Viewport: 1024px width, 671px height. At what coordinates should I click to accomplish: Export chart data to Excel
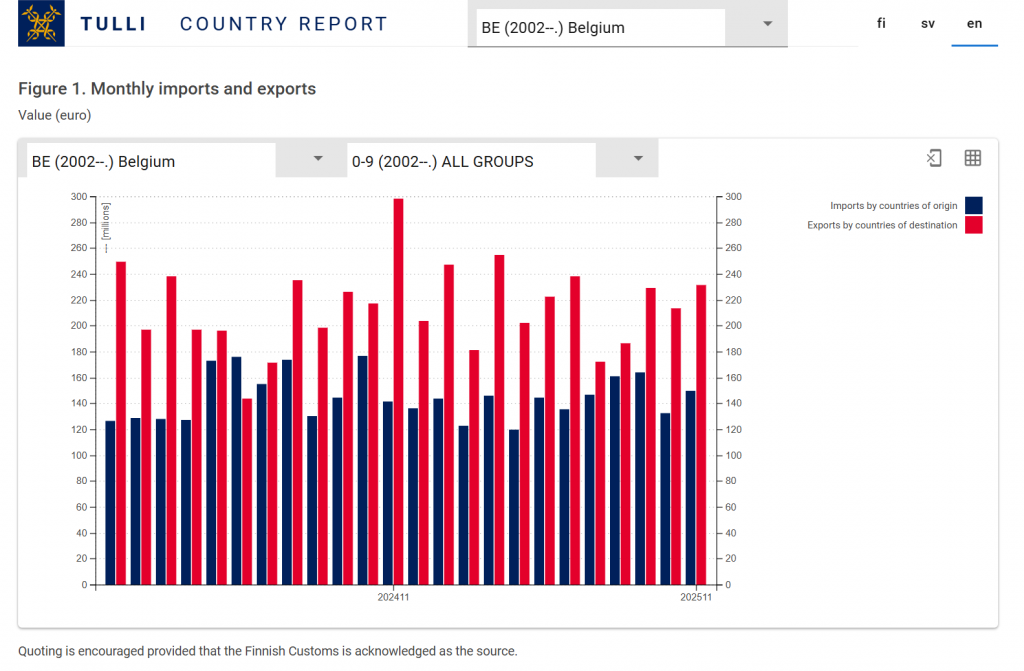934,158
